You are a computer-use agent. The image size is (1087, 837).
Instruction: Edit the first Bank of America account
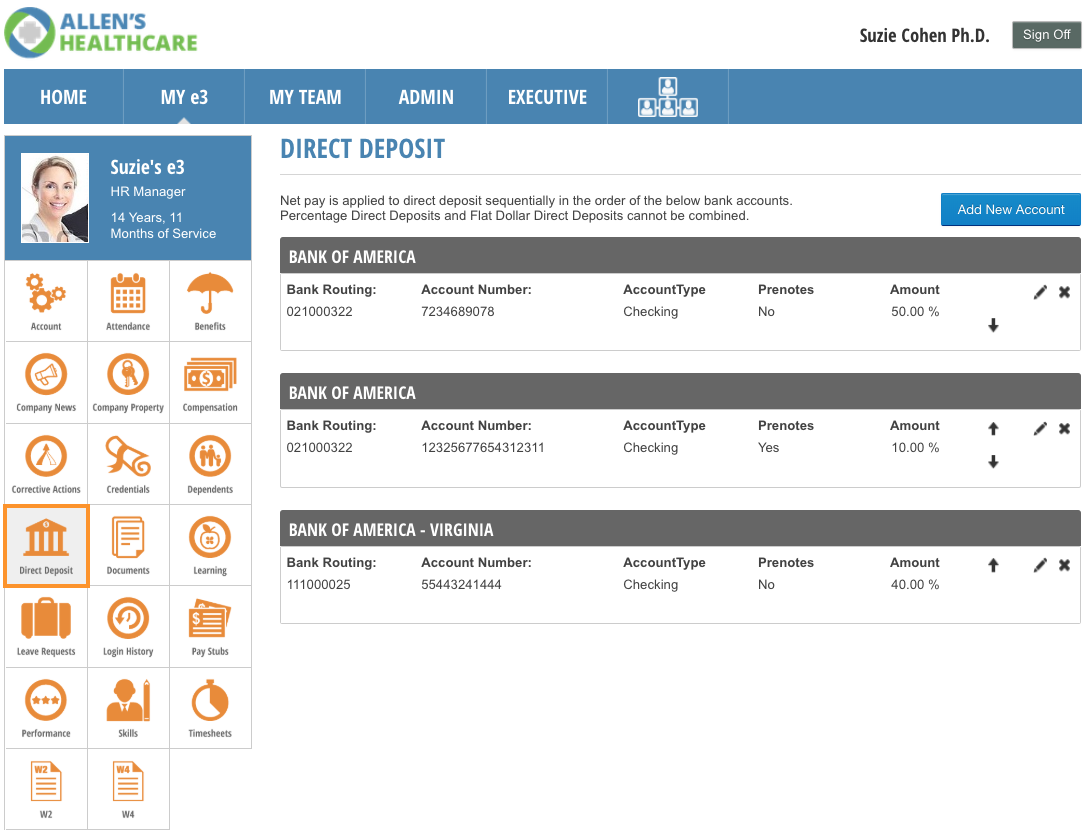[1040, 292]
